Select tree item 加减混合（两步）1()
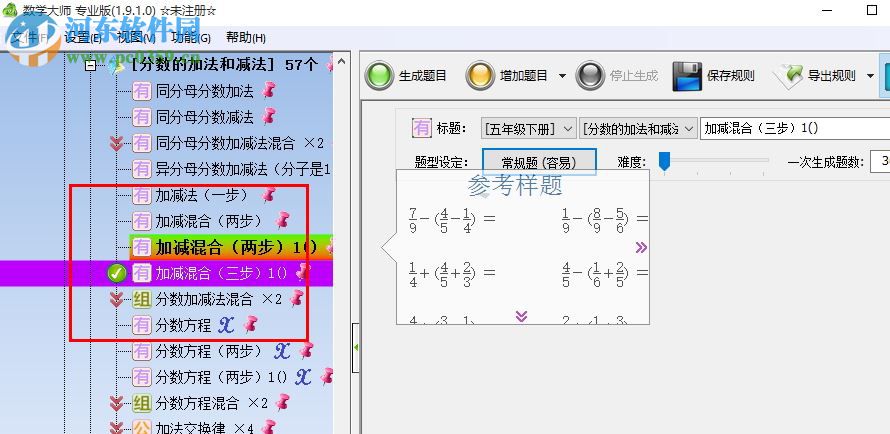 [x=236, y=247]
